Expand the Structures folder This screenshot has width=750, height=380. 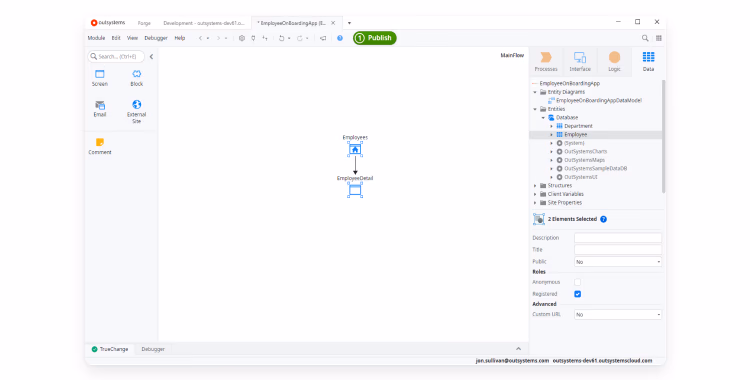tap(535, 186)
